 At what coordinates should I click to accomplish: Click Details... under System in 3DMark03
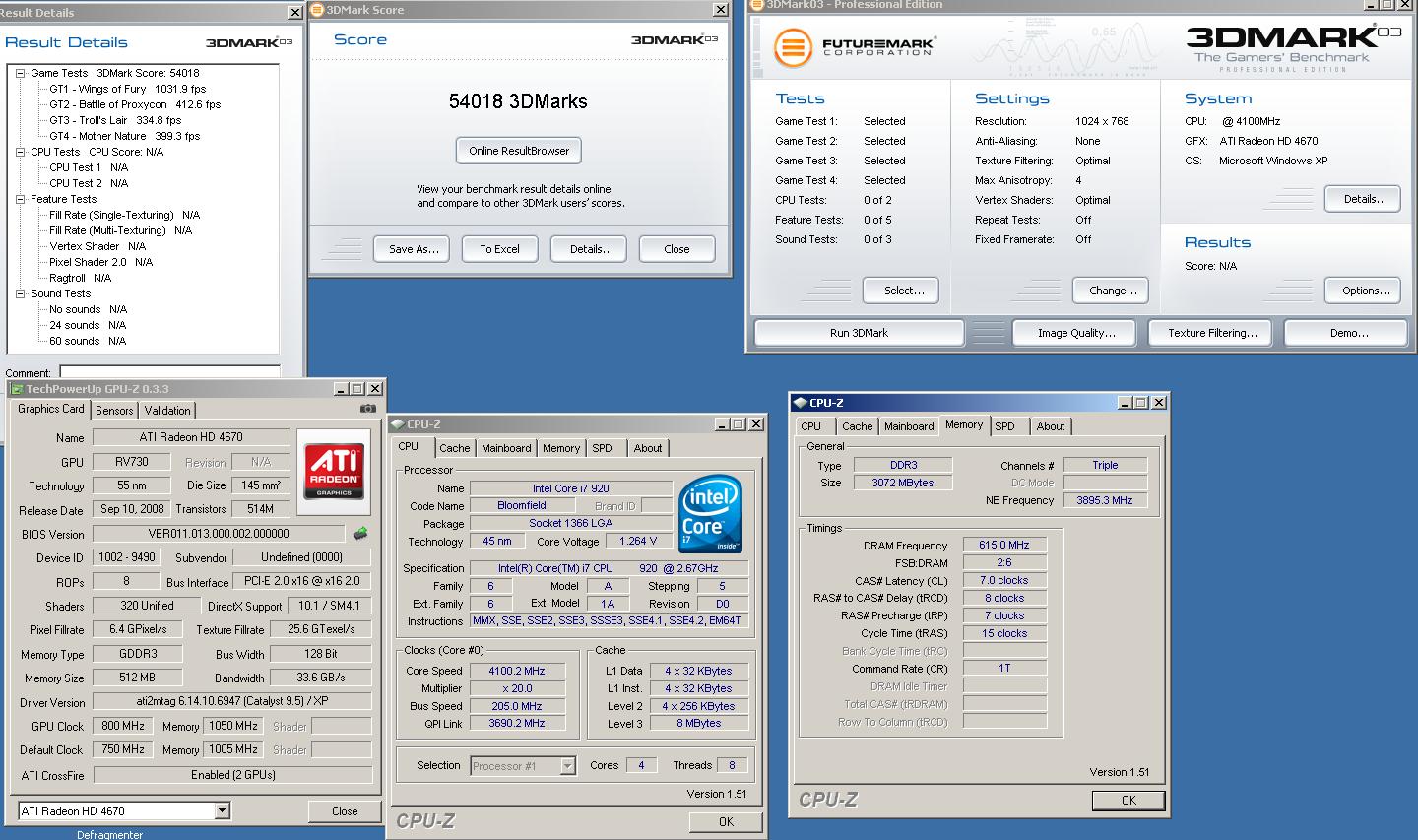pos(1365,199)
